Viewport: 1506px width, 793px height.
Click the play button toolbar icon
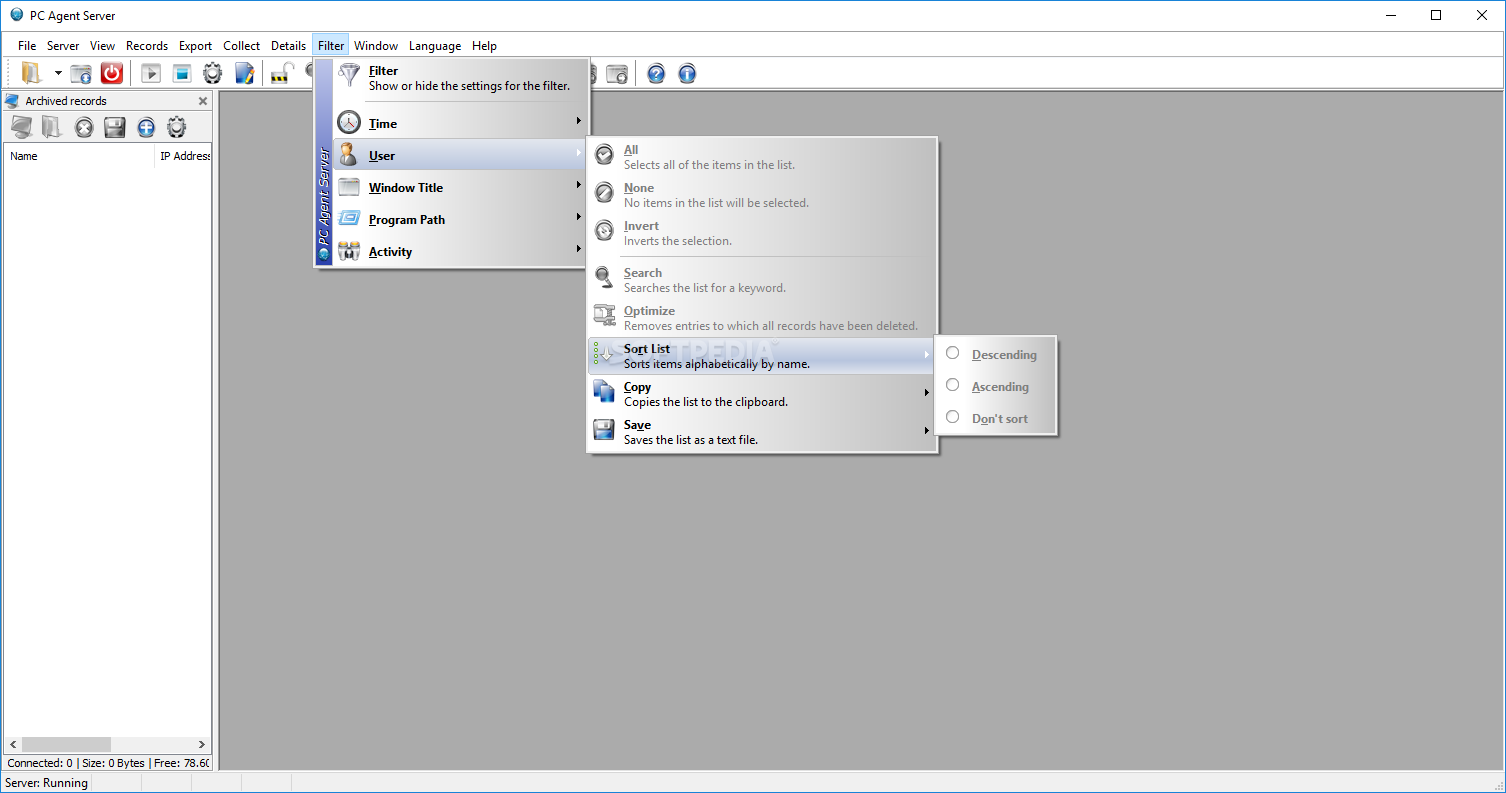point(151,73)
